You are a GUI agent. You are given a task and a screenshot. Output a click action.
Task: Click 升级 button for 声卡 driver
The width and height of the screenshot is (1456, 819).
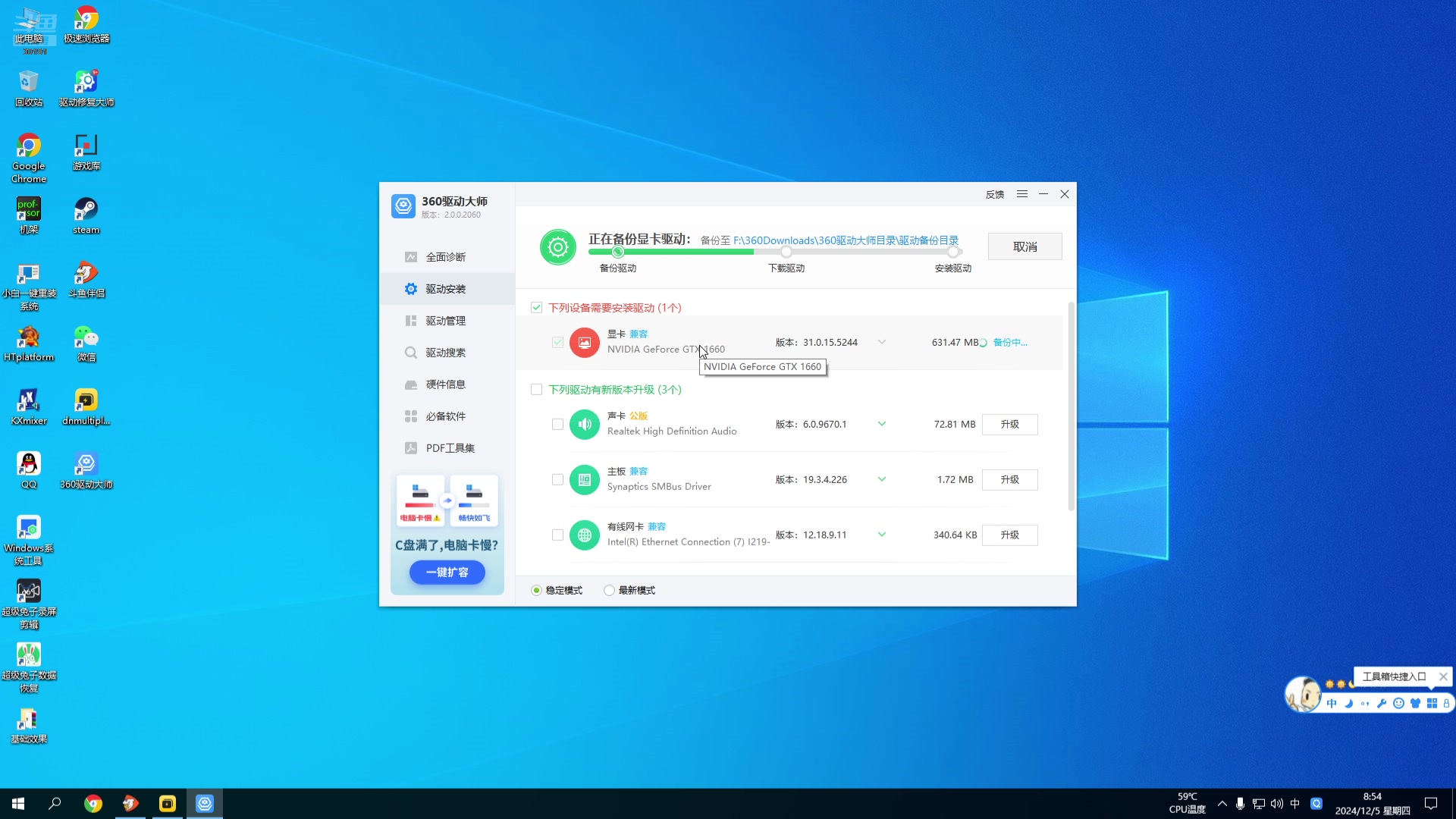click(1009, 424)
